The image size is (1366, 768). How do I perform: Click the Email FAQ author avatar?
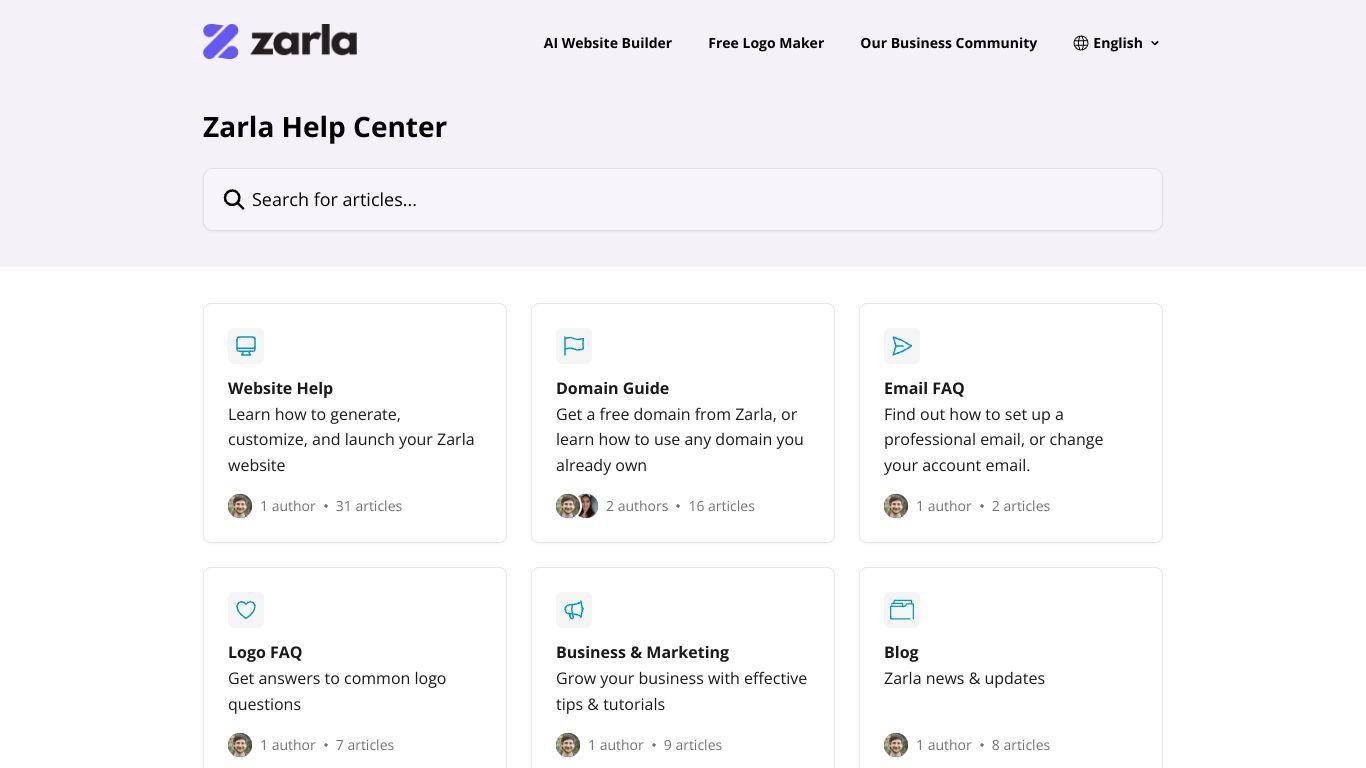click(896, 506)
